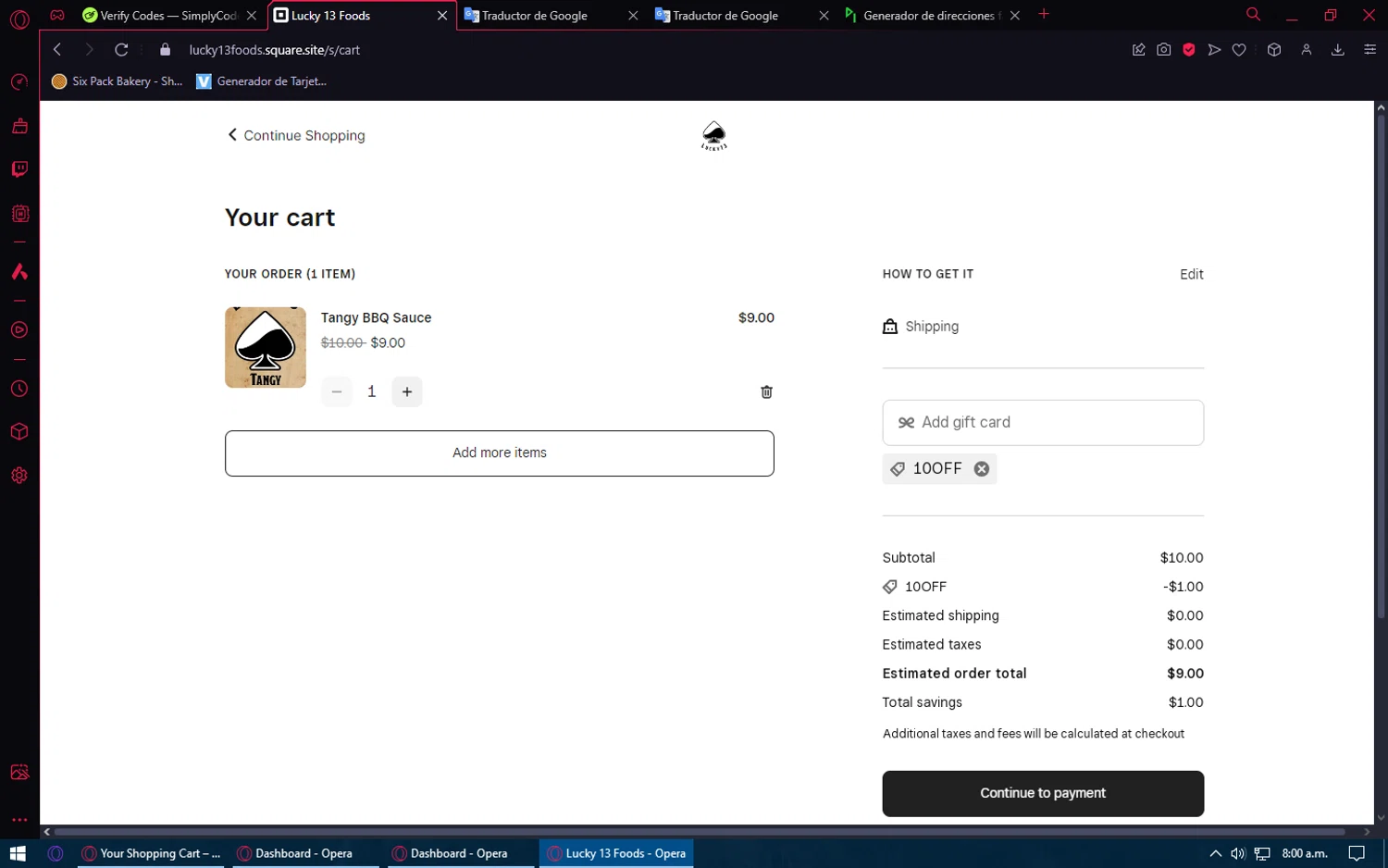Open the extensions cube in the toolbar
1388x868 pixels.
pos(1274,50)
